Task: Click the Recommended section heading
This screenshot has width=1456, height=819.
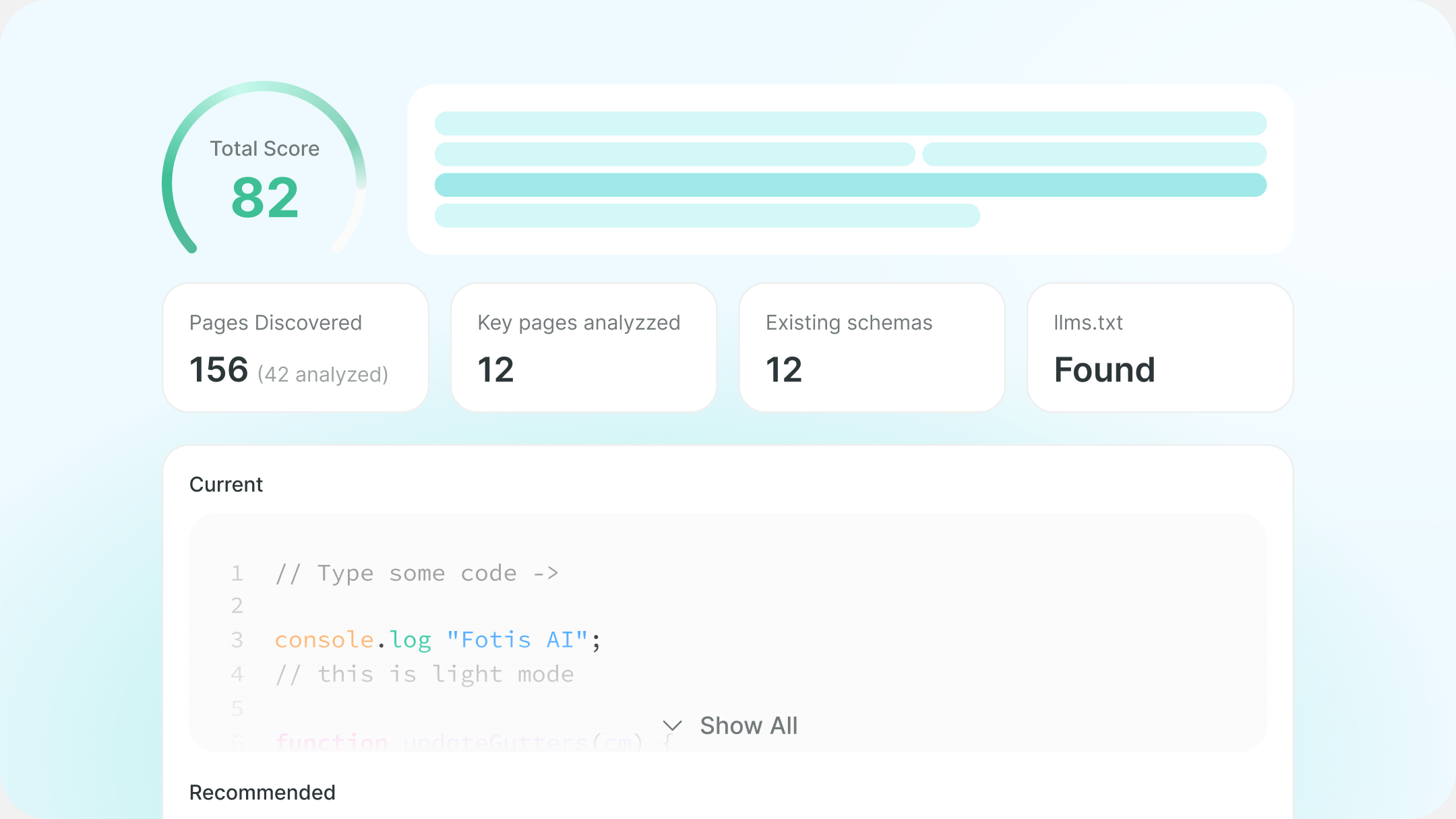Action: (262, 793)
